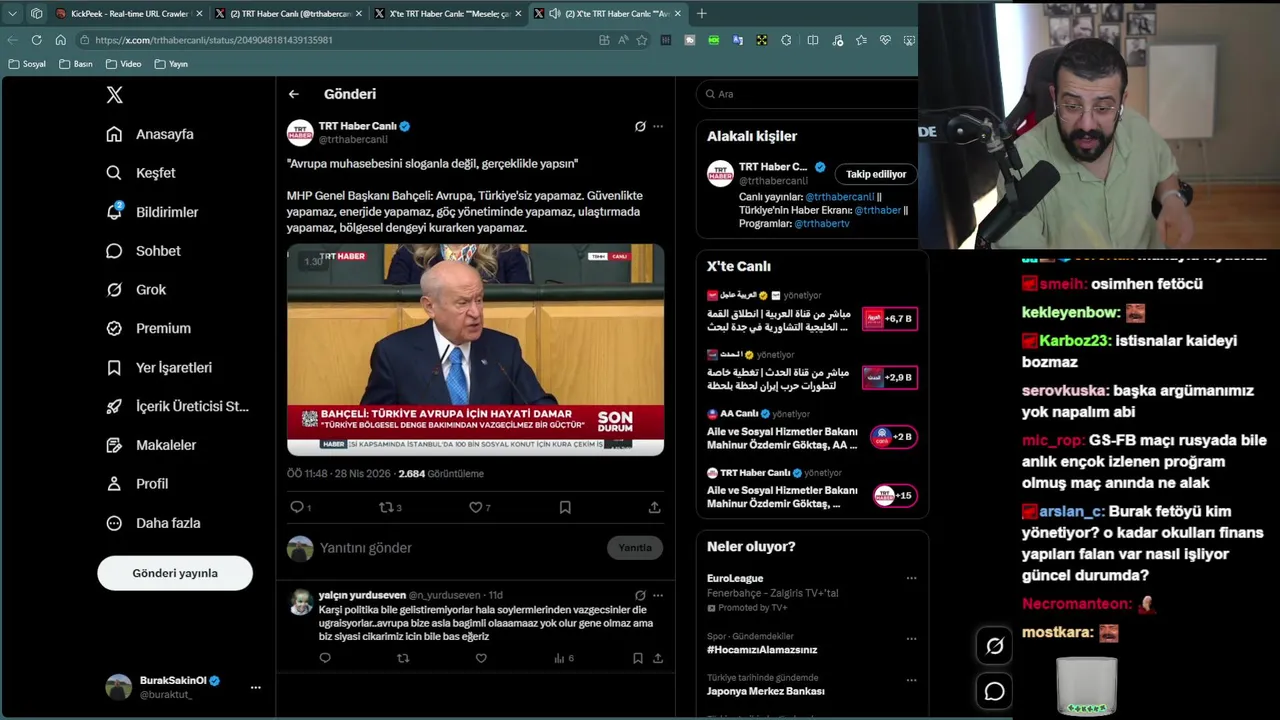
Task: Toggle Takip ediliyor follow button
Action: pyautogui.click(x=876, y=174)
